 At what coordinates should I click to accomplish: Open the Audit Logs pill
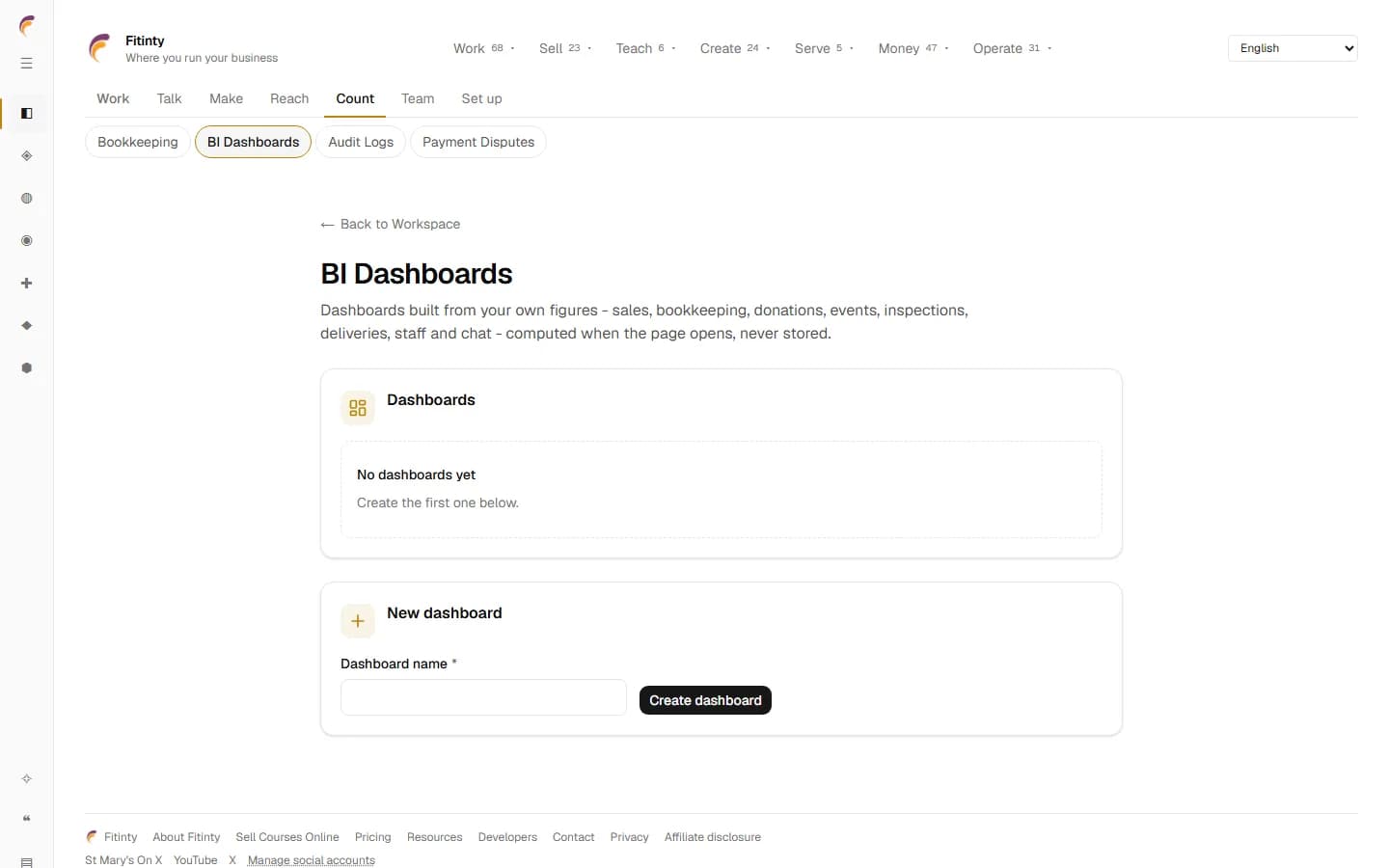click(361, 142)
